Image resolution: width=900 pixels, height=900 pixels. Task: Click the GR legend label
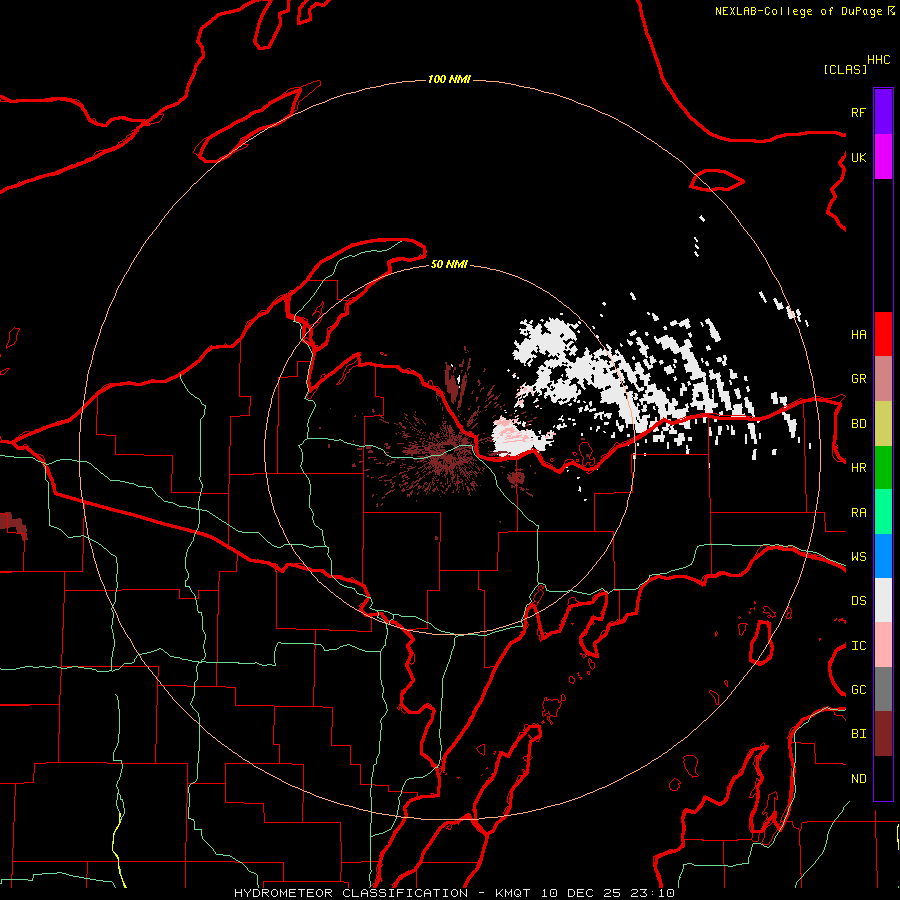click(858, 379)
